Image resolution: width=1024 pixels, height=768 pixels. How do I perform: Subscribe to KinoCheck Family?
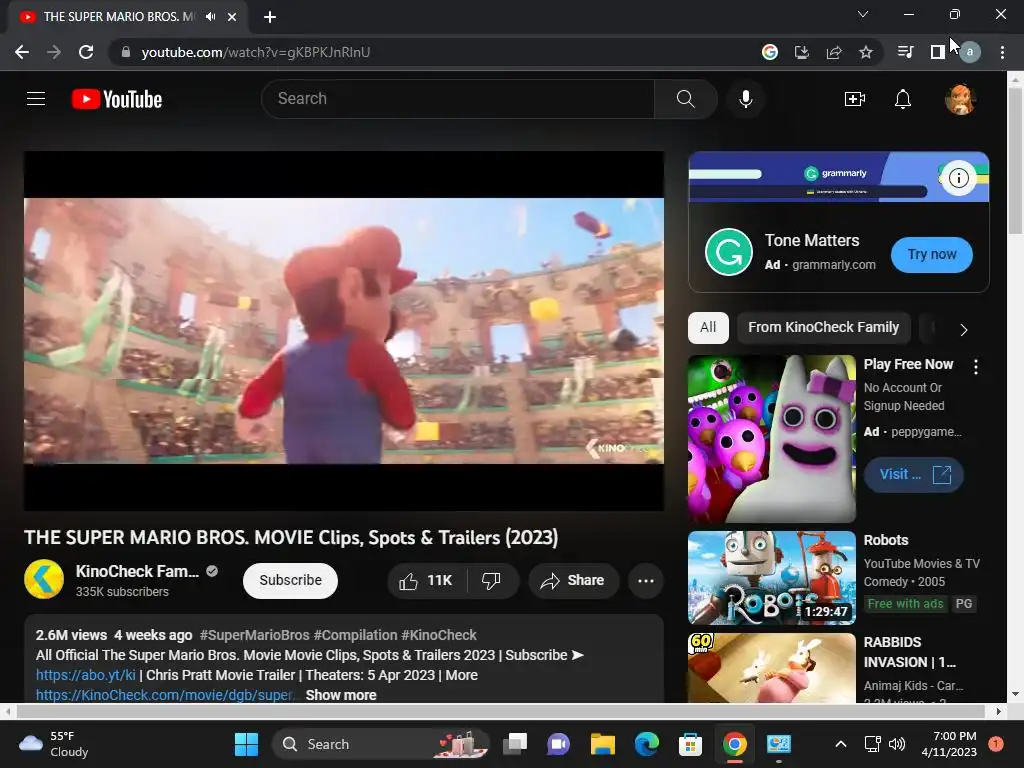point(290,581)
